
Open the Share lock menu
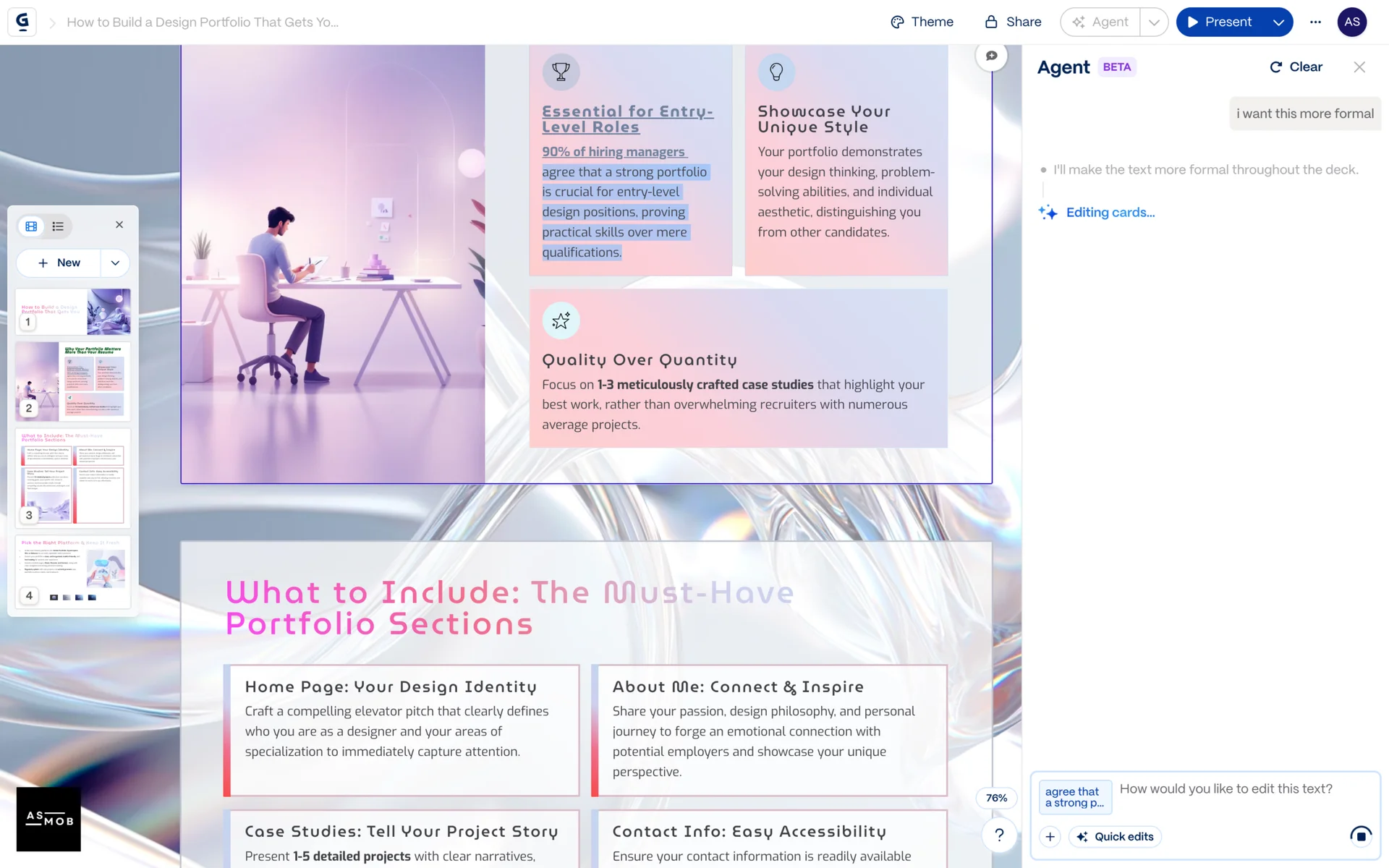tap(1013, 22)
